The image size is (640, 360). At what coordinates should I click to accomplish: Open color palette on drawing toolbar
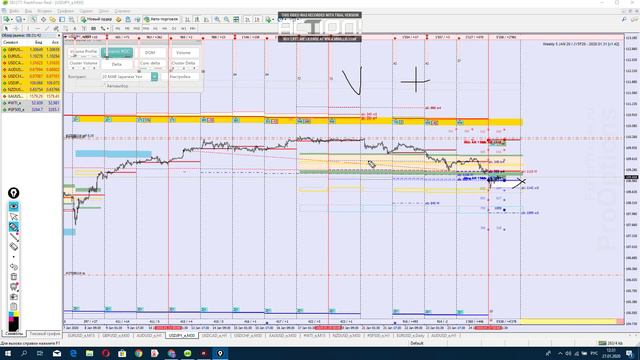[13, 320]
